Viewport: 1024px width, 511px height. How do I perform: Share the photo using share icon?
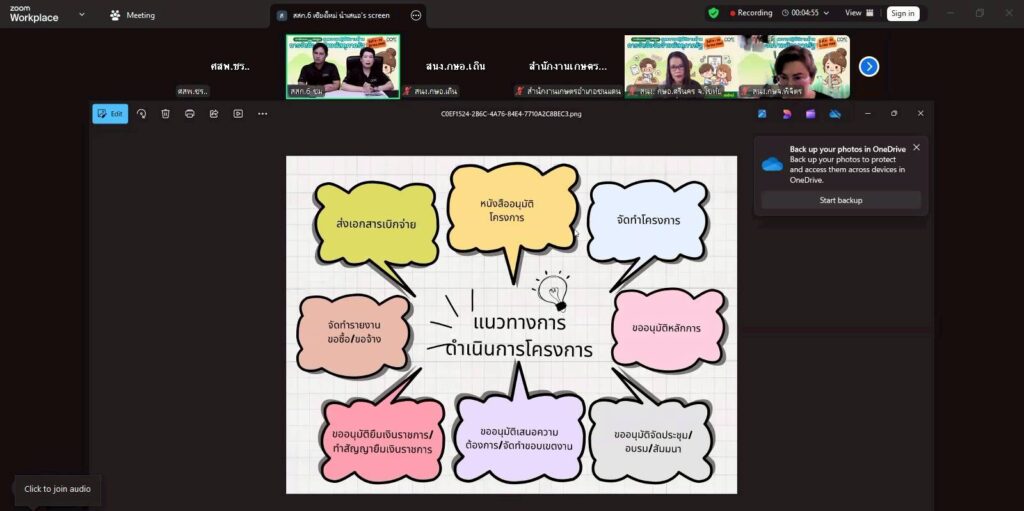click(214, 114)
